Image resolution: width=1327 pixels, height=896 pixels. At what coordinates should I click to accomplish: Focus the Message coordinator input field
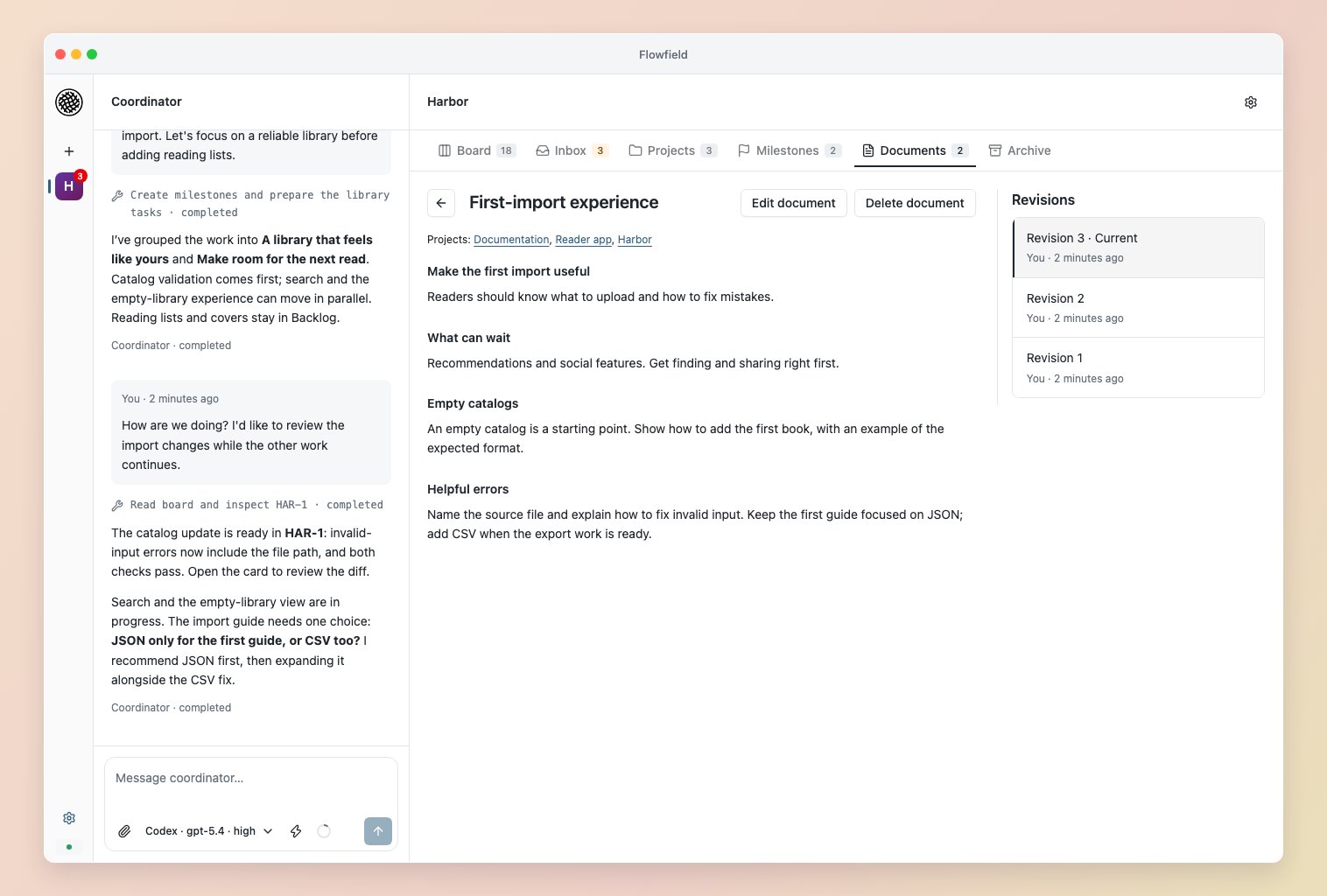251,779
